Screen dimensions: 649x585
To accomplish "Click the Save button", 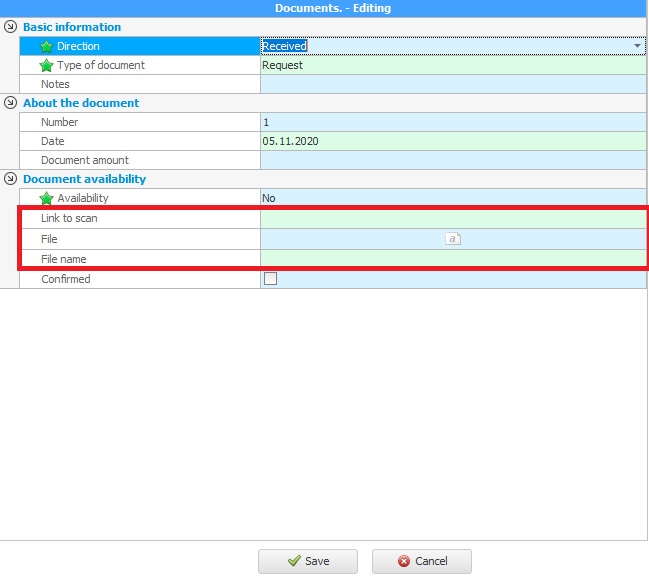I will coord(308,561).
